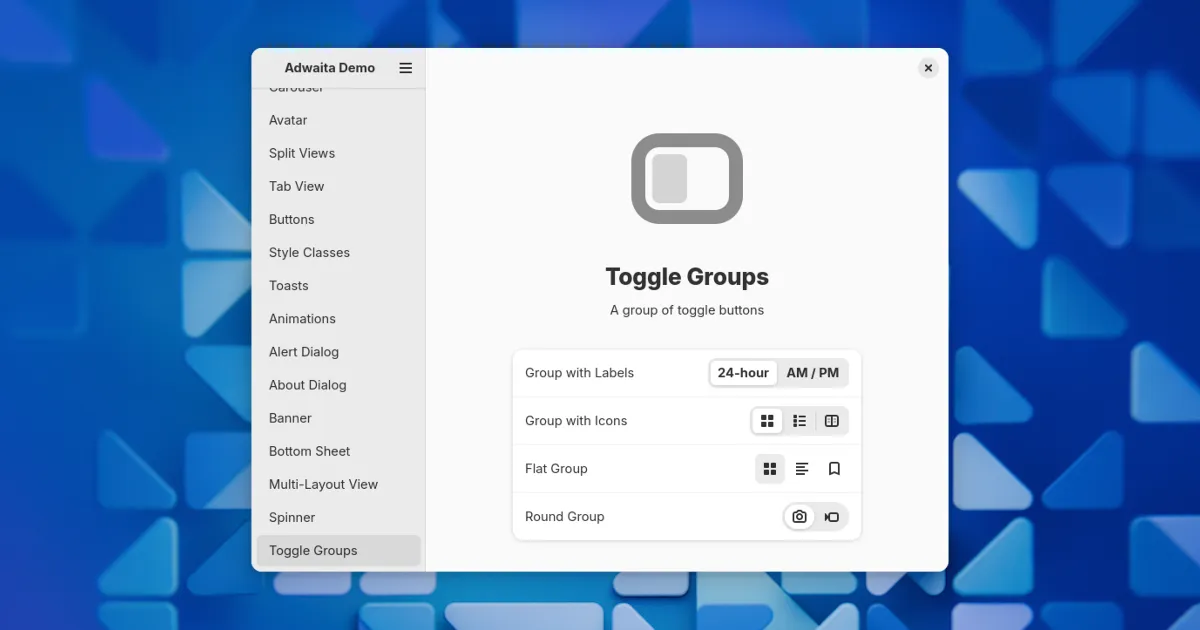Viewport: 1200px width, 630px height.
Task: Go to Tab View demo page
Action: click(297, 186)
